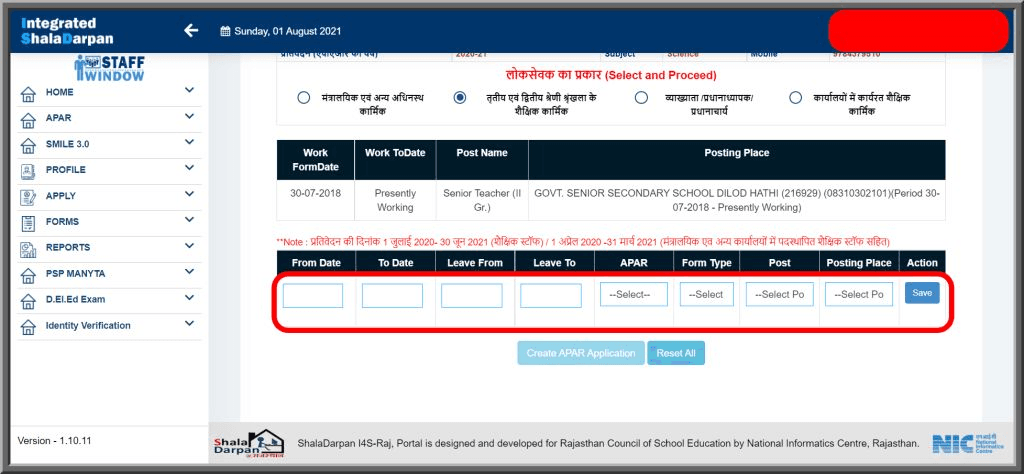Select the मंत्रालयिक एवं अन्य अधिनस्थ कार्मिक radio
The width and height of the screenshot is (1024, 474).
(x=303, y=98)
